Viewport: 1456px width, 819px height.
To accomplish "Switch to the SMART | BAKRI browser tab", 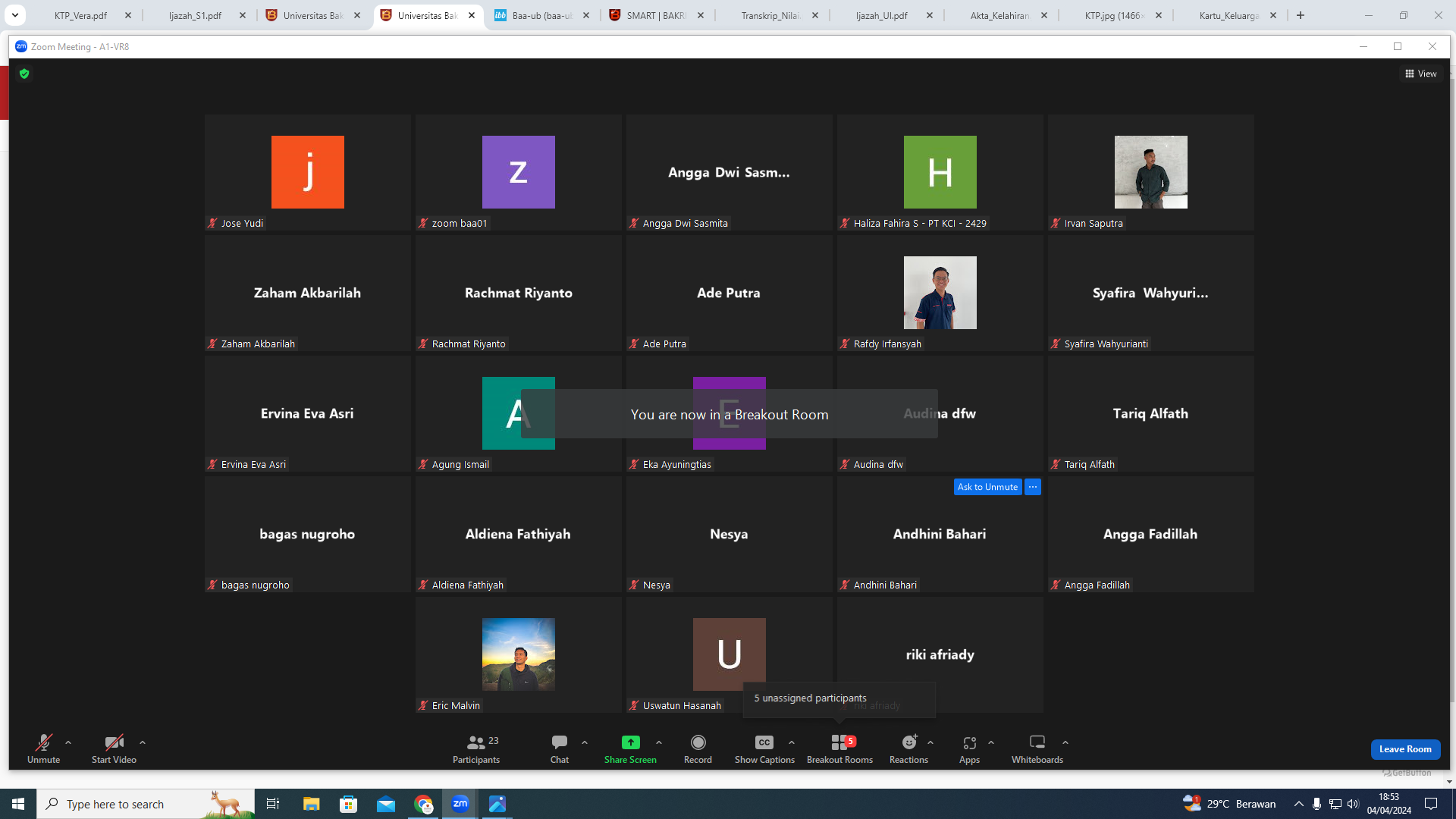I will tap(657, 15).
